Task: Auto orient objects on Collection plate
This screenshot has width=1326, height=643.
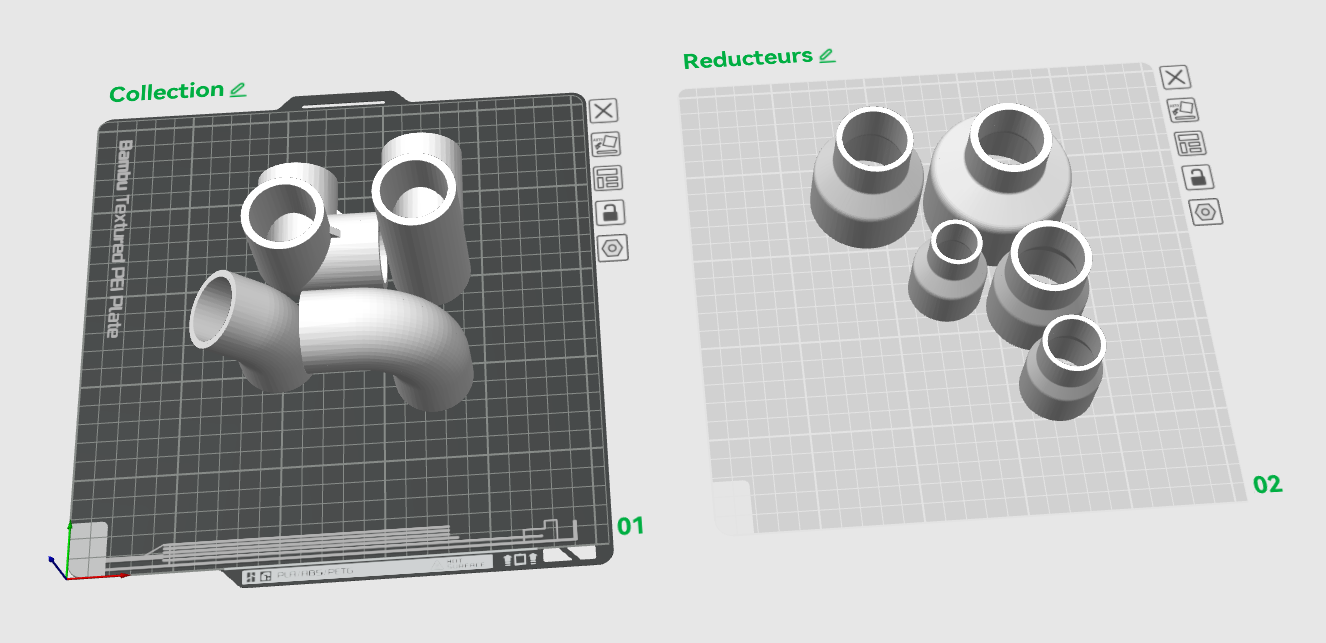Action: tap(606, 145)
